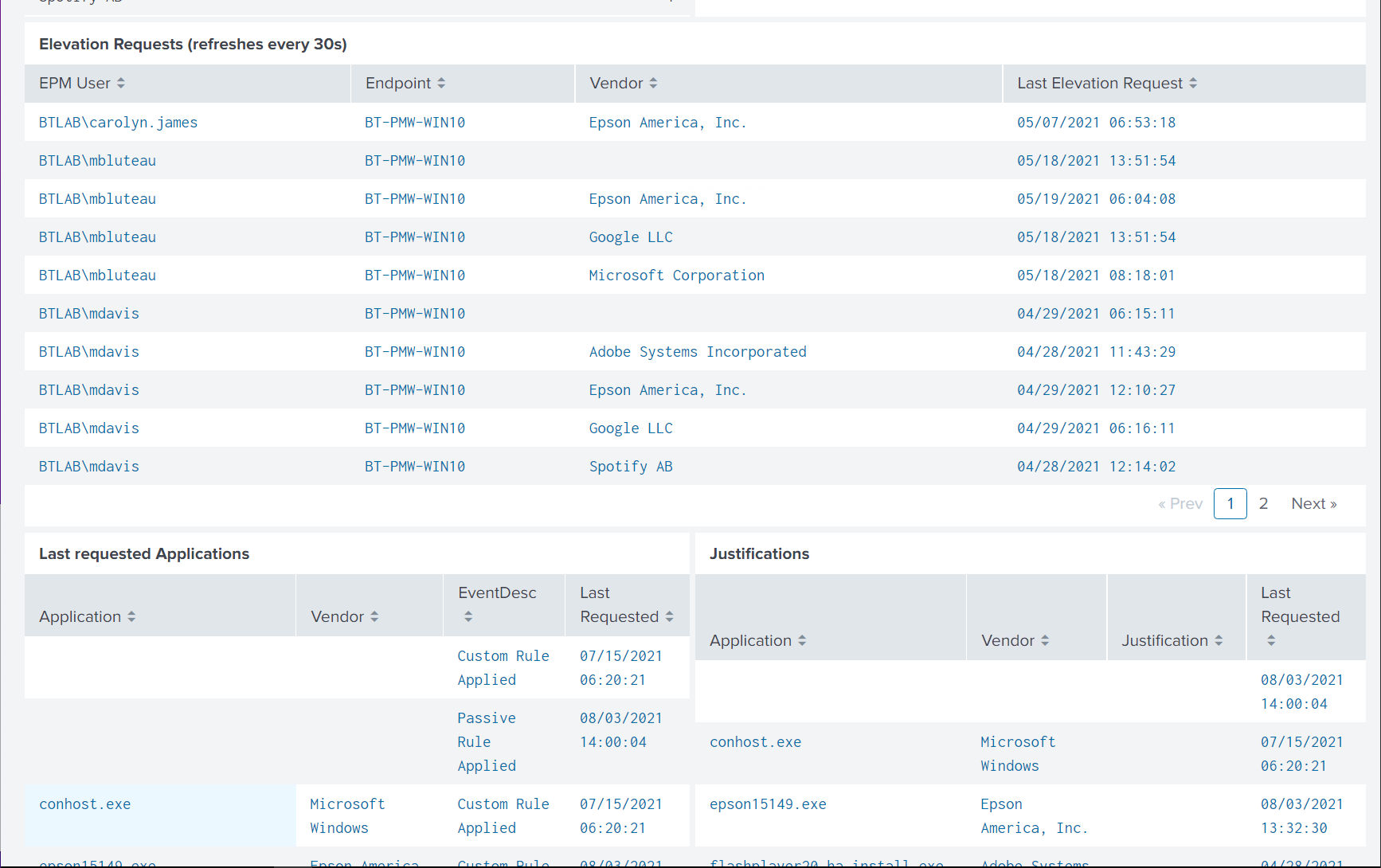1381x868 pixels.
Task: Sort by EventDesc column
Action: click(x=497, y=604)
